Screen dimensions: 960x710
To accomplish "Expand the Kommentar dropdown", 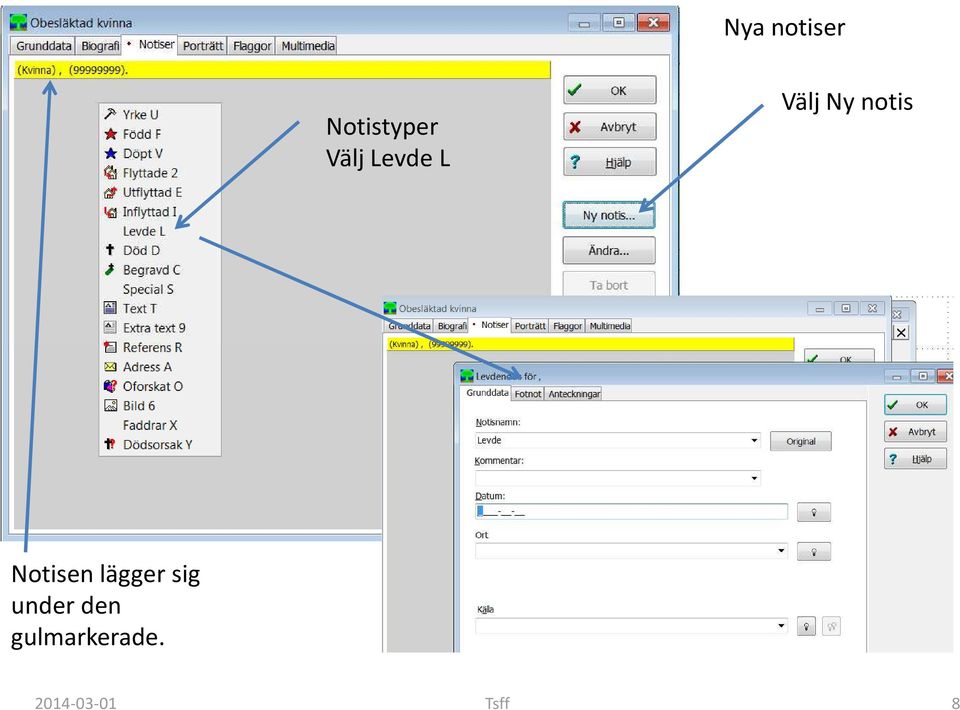I will click(754, 478).
